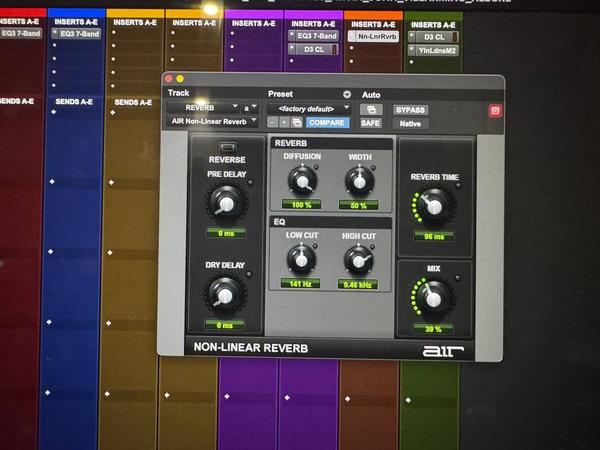Click the copy settings icon beside Compare
Screen dimensions: 600x450
pyautogui.click(x=296, y=122)
